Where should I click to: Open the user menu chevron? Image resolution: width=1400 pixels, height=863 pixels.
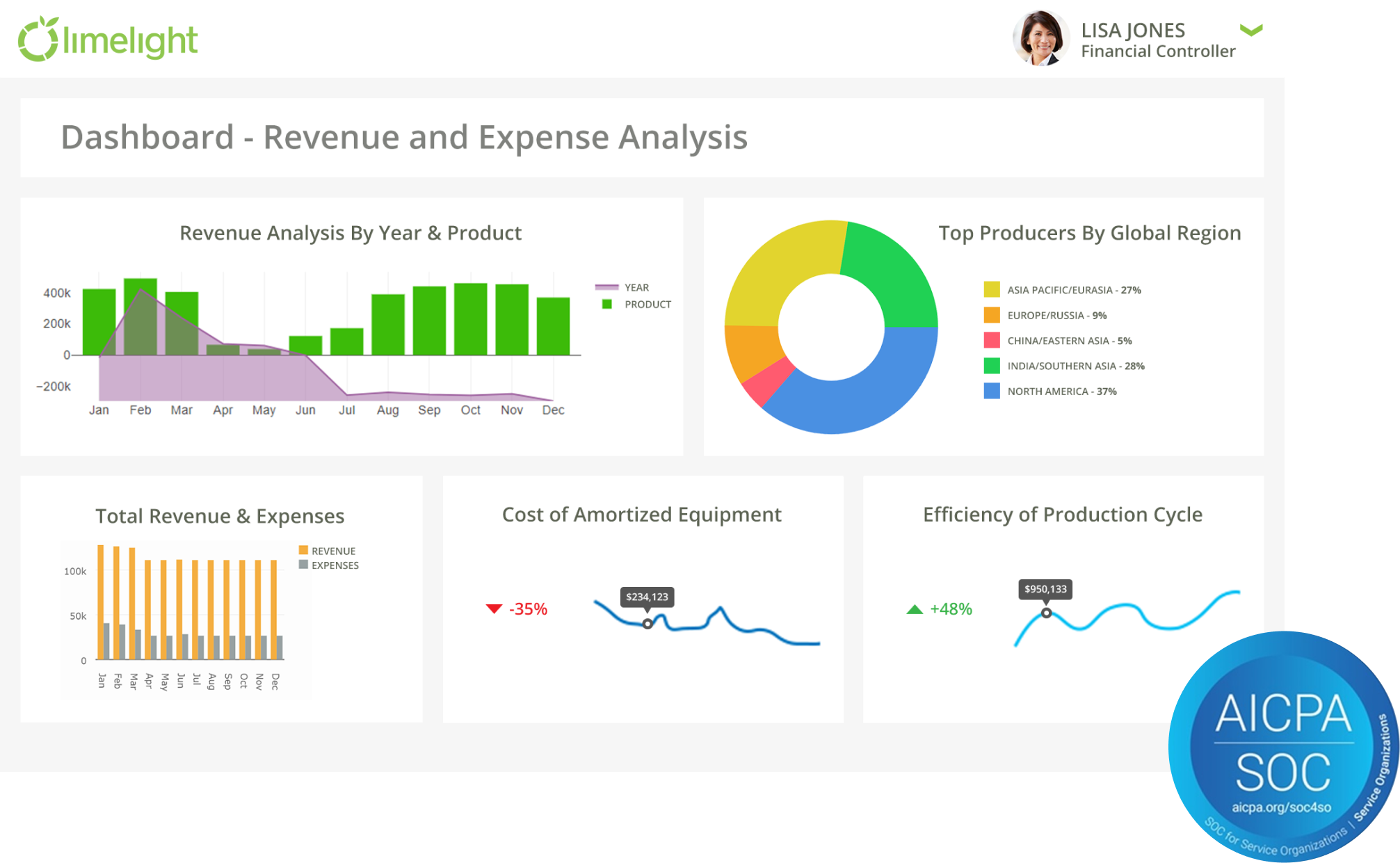coord(1250,30)
